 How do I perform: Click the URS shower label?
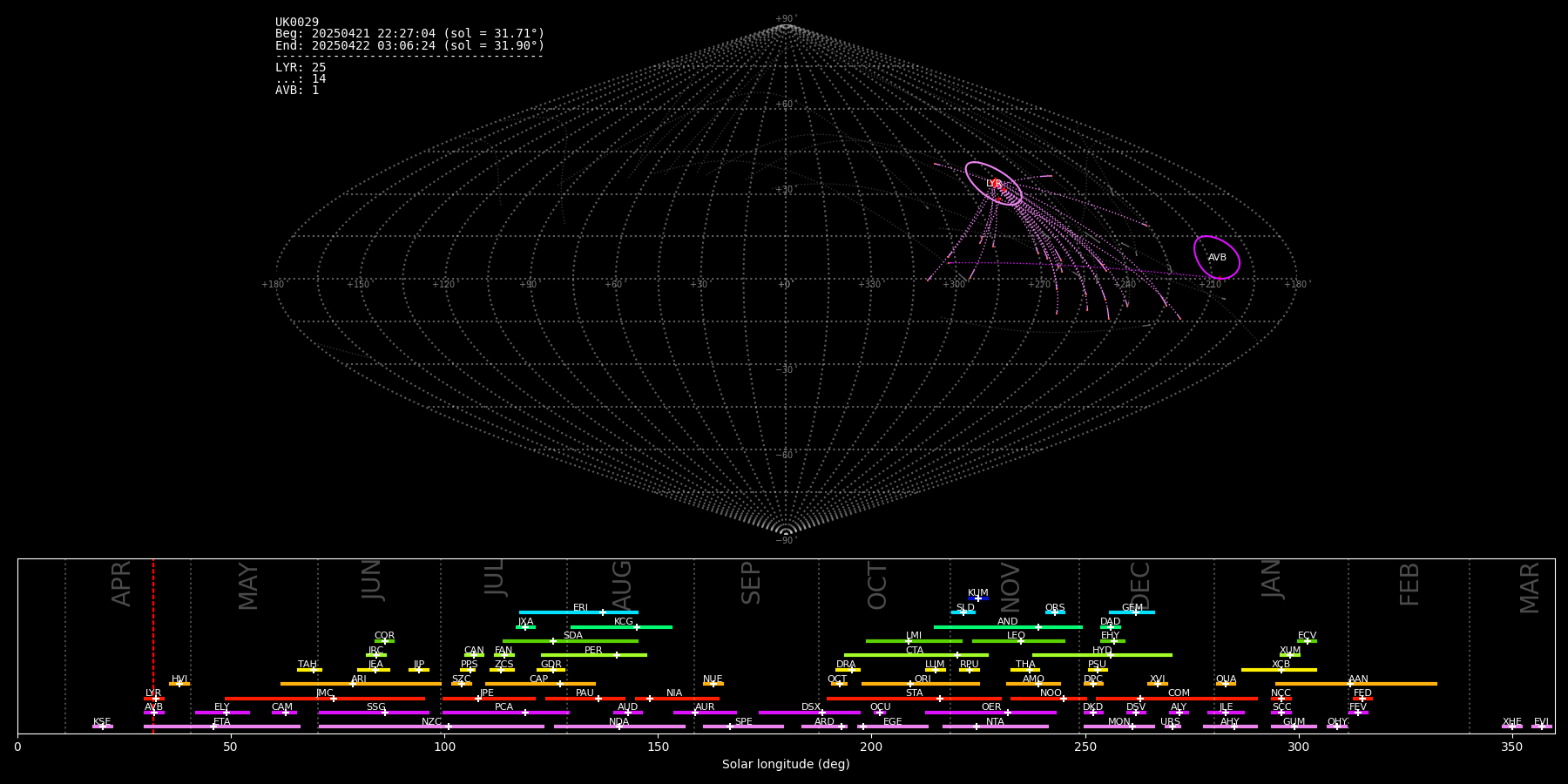pyautogui.click(x=1170, y=722)
